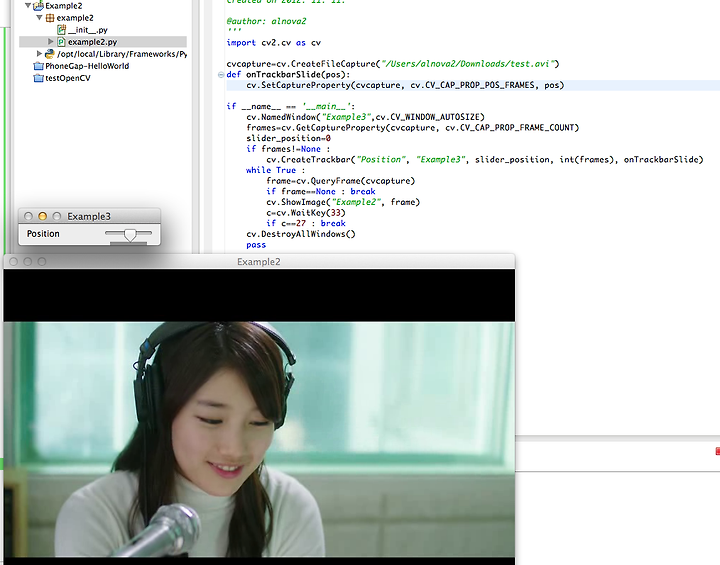Screen dimensions: 720x565
Task: Click the "if __name__ == '__main__':" line
Action: coord(291,106)
